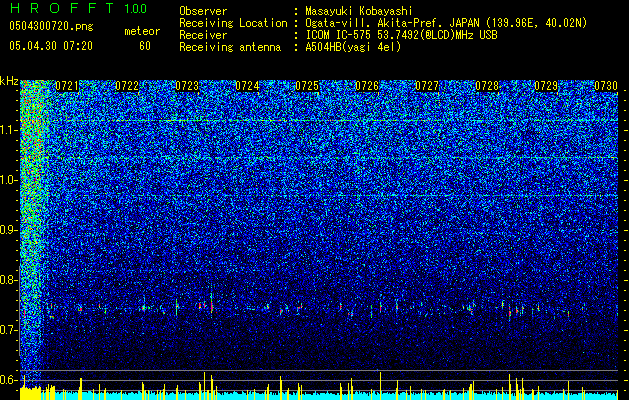Click the 0724 time marker
The image size is (629, 400).
pos(247,86)
